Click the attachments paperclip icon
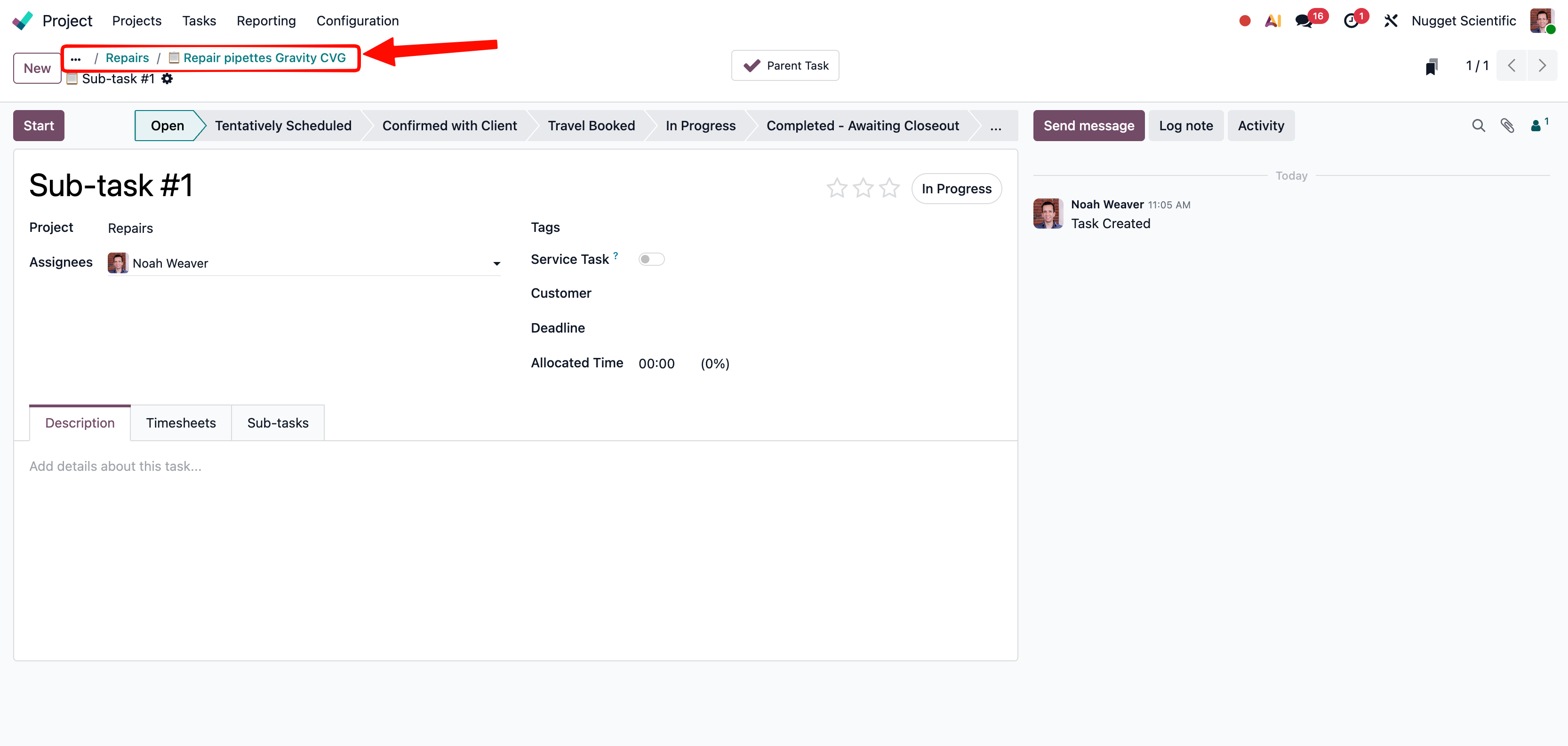The width and height of the screenshot is (1568, 746). click(x=1507, y=125)
